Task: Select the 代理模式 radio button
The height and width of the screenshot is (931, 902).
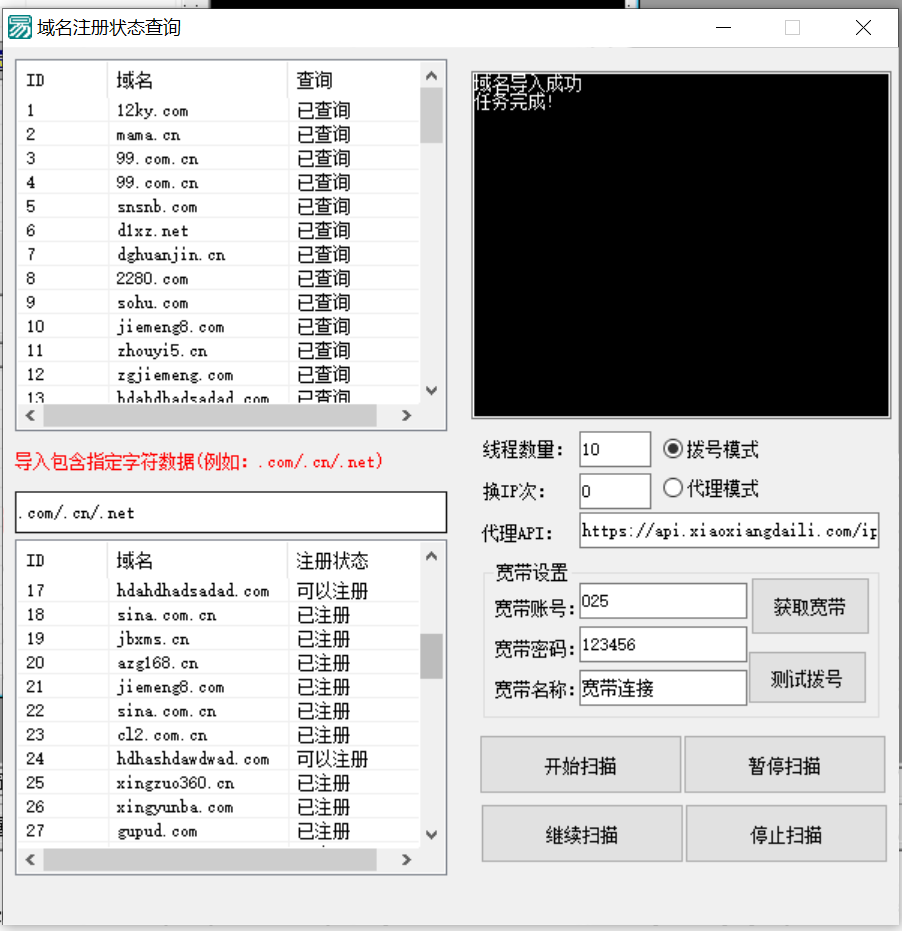Action: [710, 489]
